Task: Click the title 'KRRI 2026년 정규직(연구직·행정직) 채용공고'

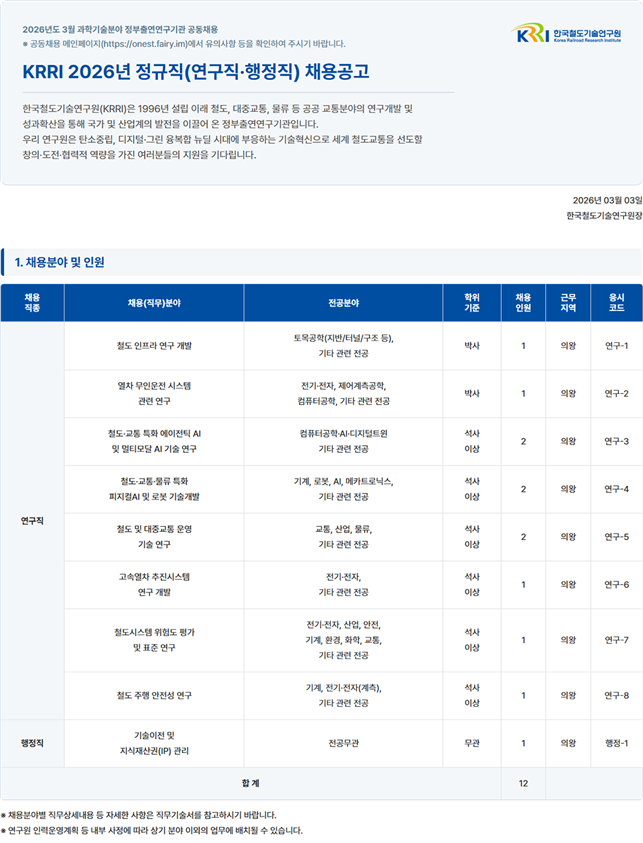Action: coord(196,72)
